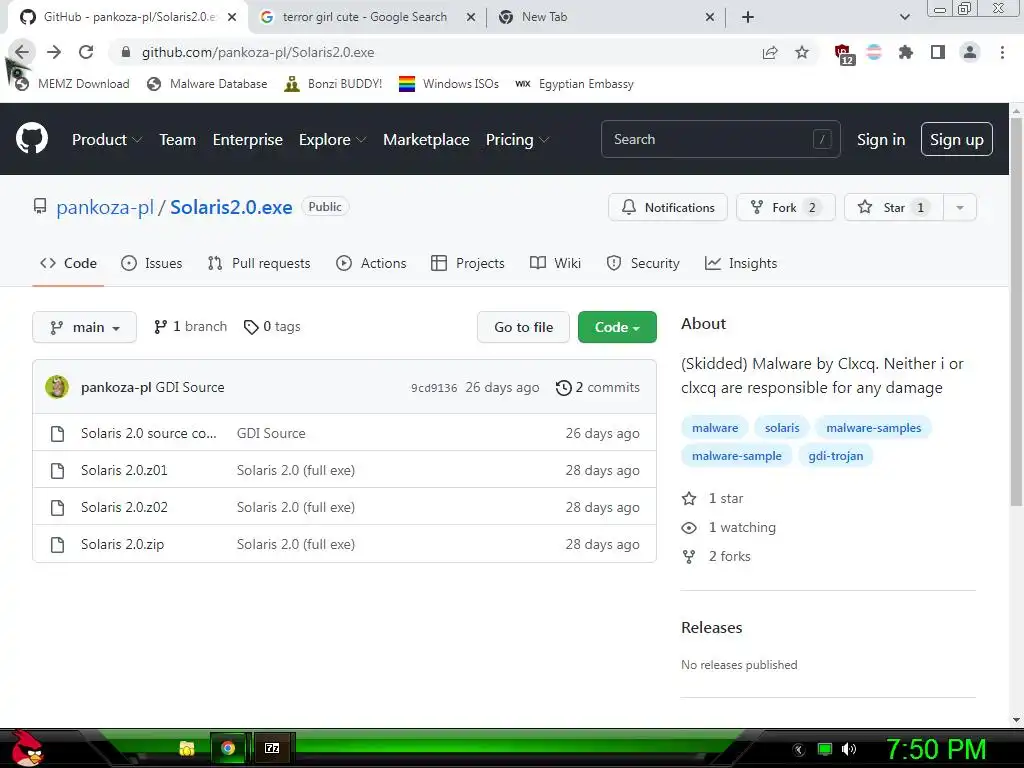Open the Security tab

click(x=643, y=263)
